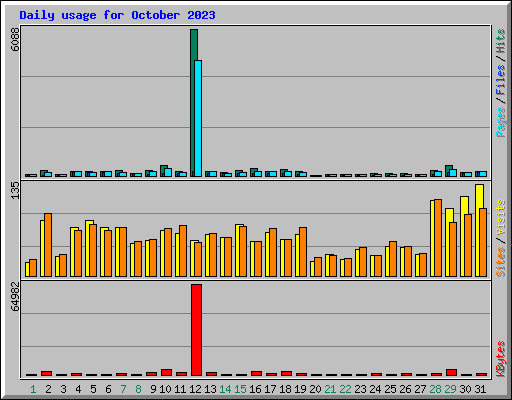Click the red KBytes bar for day 29
This screenshot has width=512, height=400.
click(x=451, y=372)
